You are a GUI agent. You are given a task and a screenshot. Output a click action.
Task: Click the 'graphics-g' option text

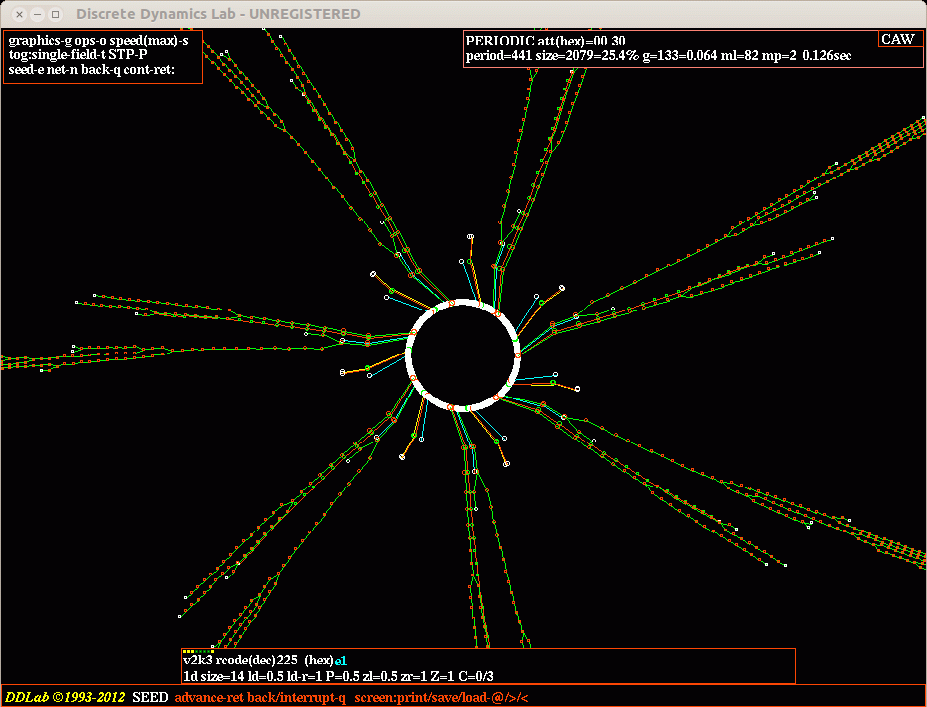pyautogui.click(x=40, y=42)
